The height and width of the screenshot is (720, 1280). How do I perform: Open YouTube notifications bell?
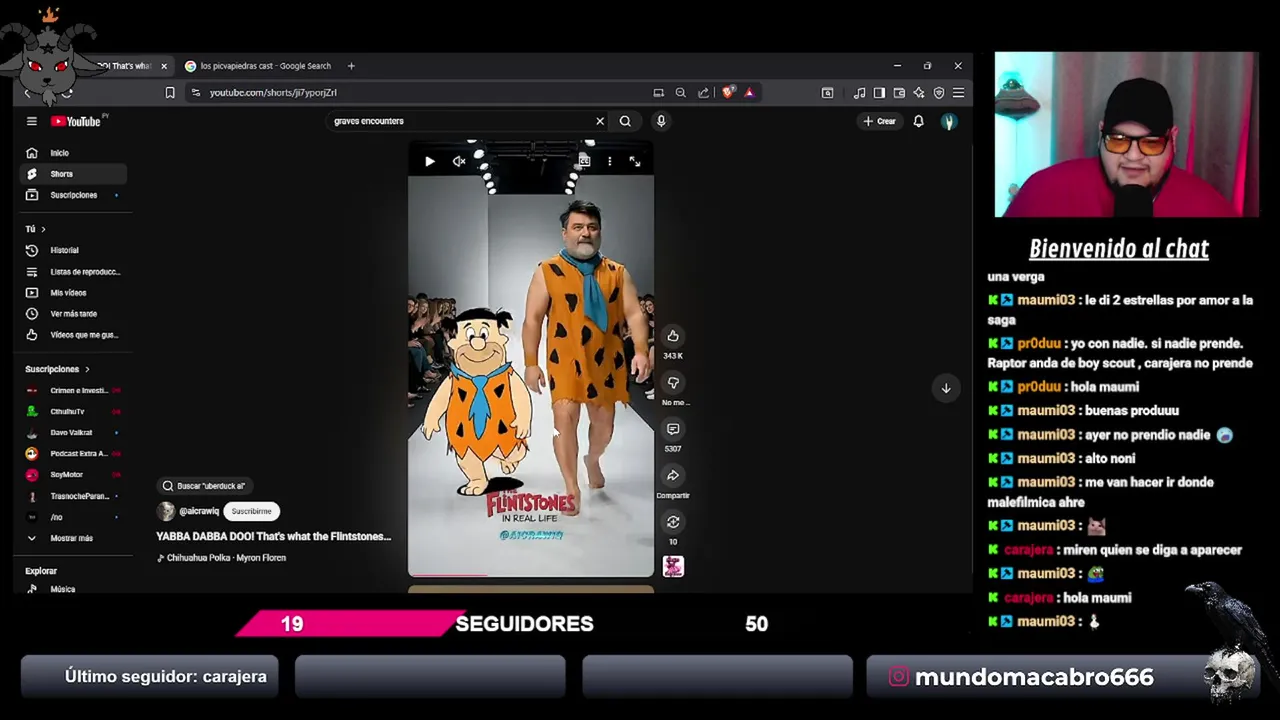pyautogui.click(x=918, y=121)
